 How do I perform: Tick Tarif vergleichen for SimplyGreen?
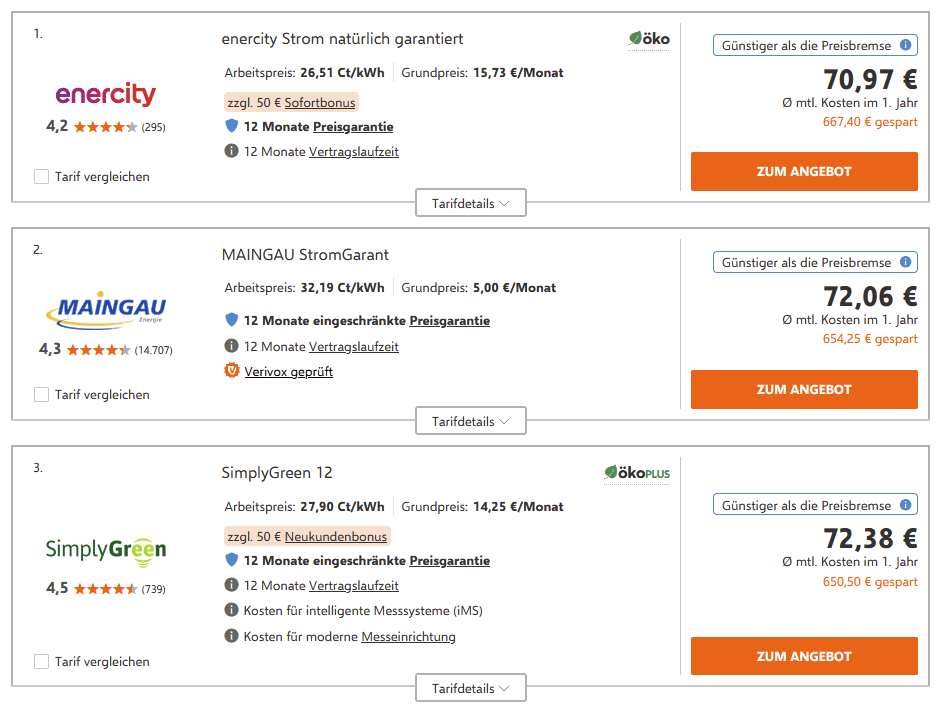[41, 662]
